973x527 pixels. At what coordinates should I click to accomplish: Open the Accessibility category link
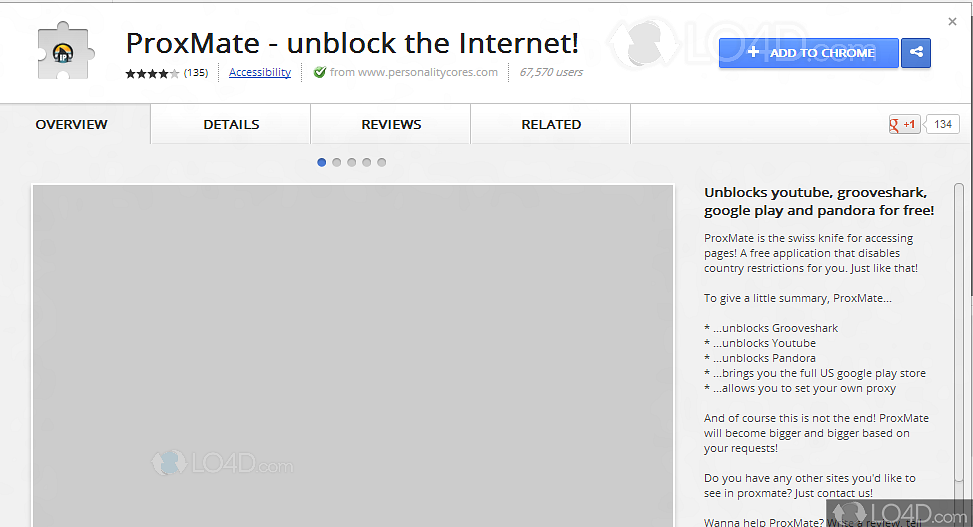[x=259, y=72]
